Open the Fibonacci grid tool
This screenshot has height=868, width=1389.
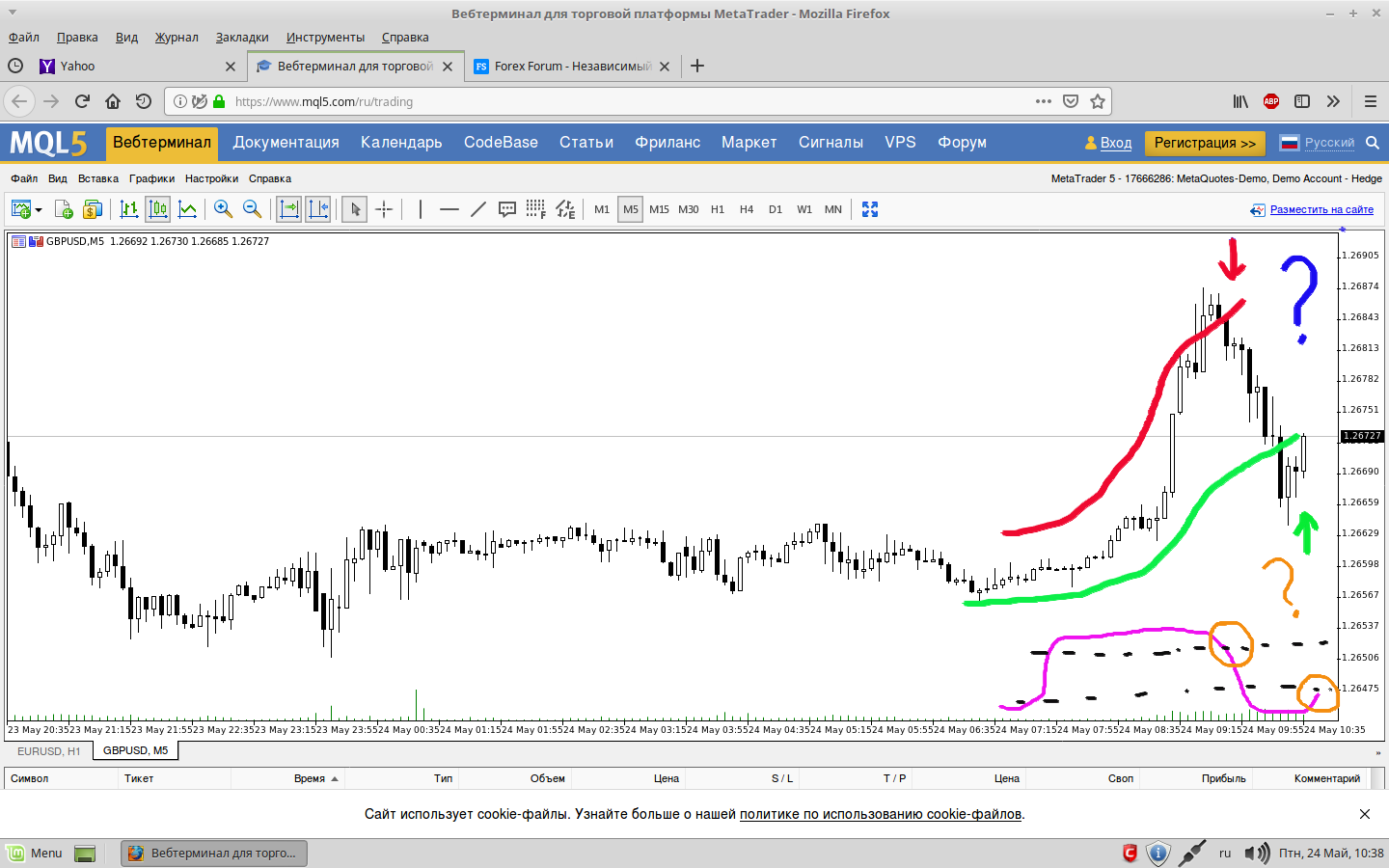tap(536, 209)
